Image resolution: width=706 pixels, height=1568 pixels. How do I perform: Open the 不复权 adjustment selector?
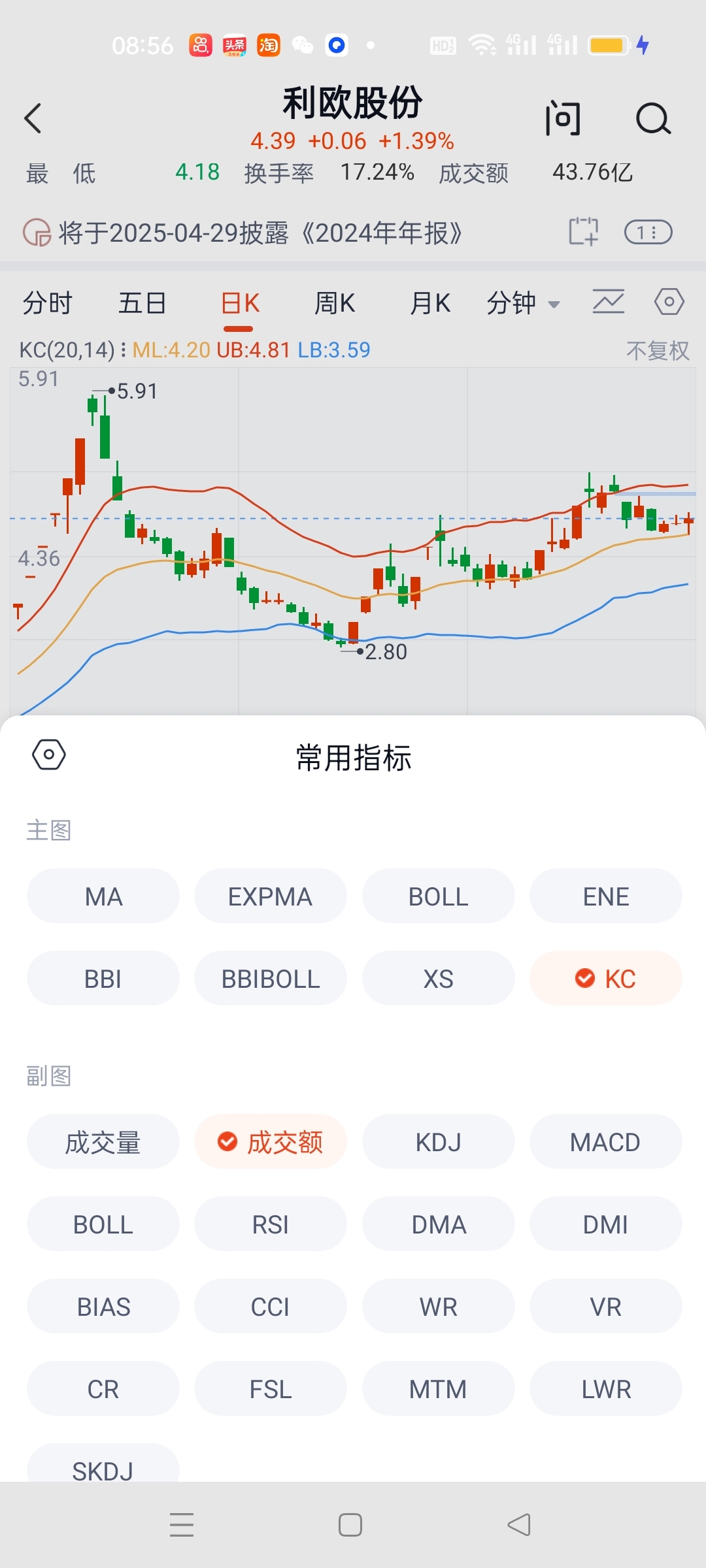coord(658,351)
